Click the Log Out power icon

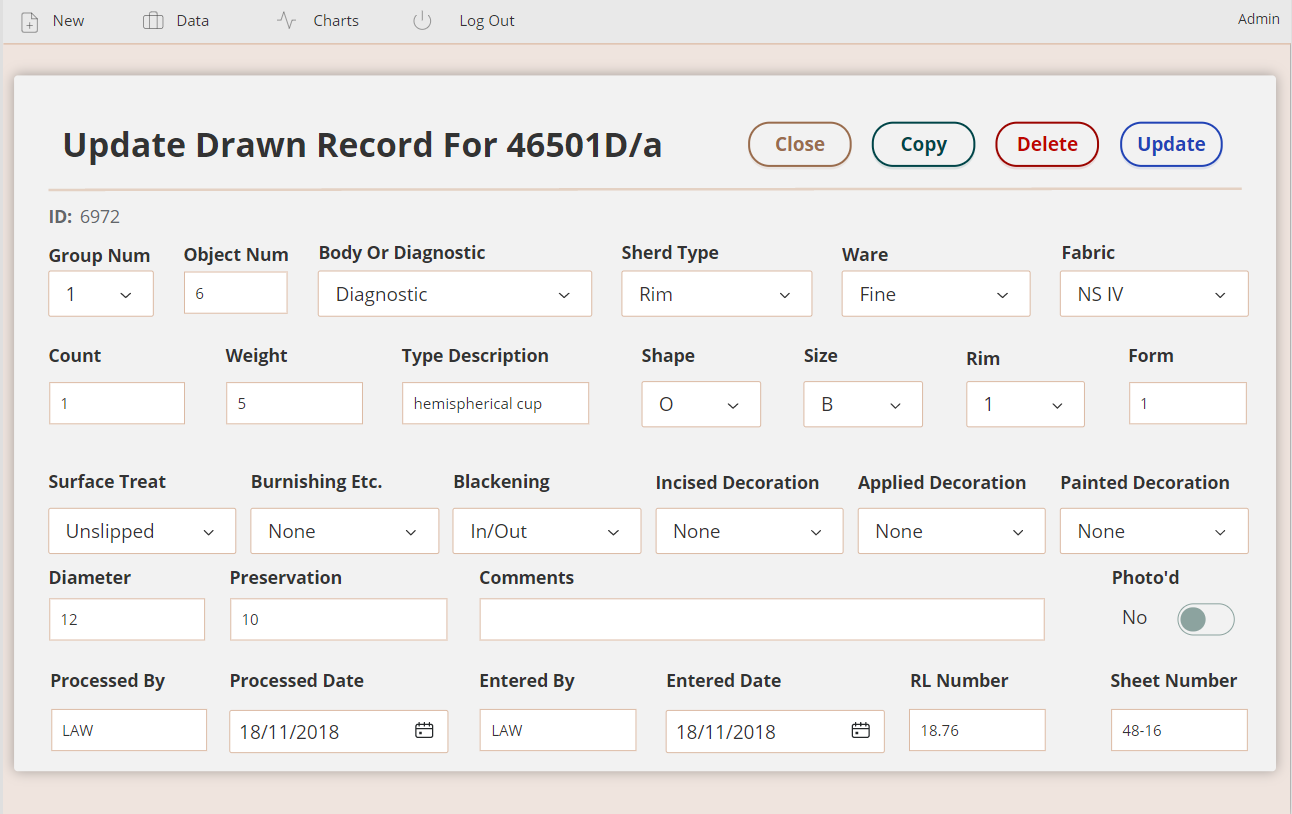tap(422, 21)
